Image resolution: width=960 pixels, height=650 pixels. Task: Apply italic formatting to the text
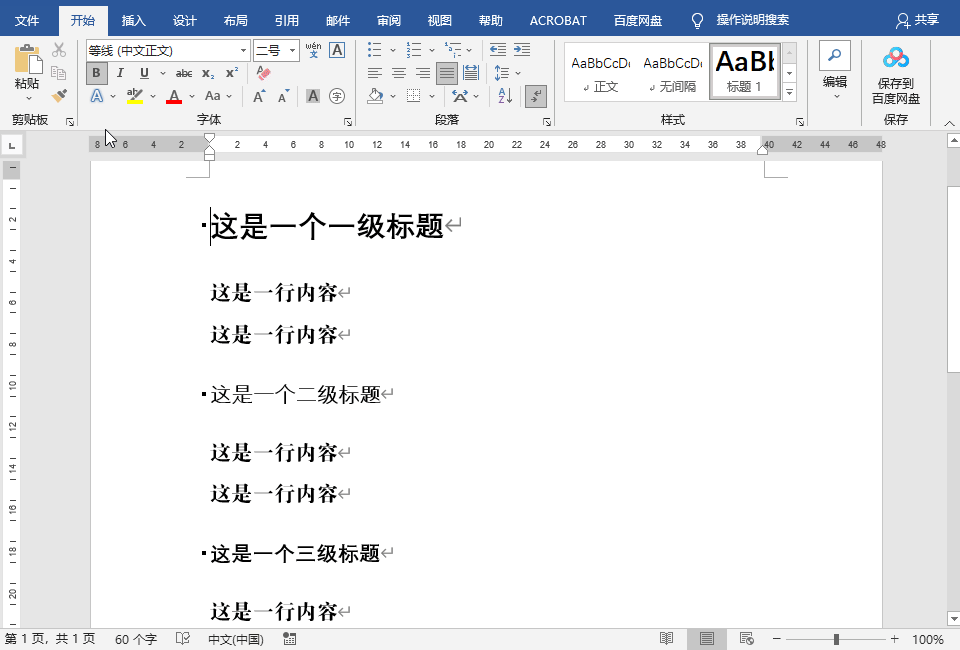pyautogui.click(x=119, y=73)
